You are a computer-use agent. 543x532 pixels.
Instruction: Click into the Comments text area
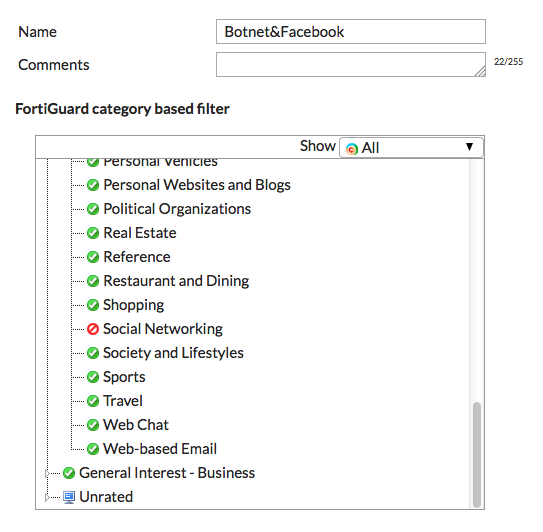pyautogui.click(x=351, y=65)
